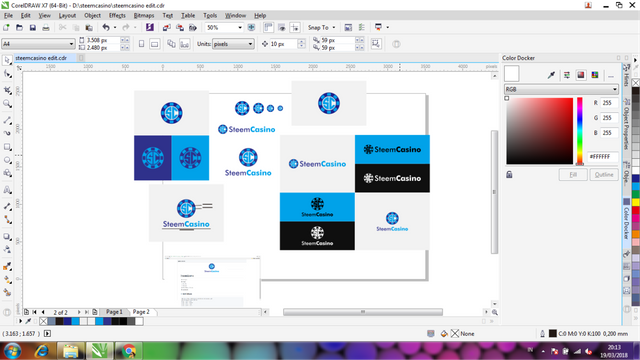640x360 pixels.
Task: Show color viewers in Color Docker
Action: 581,75
